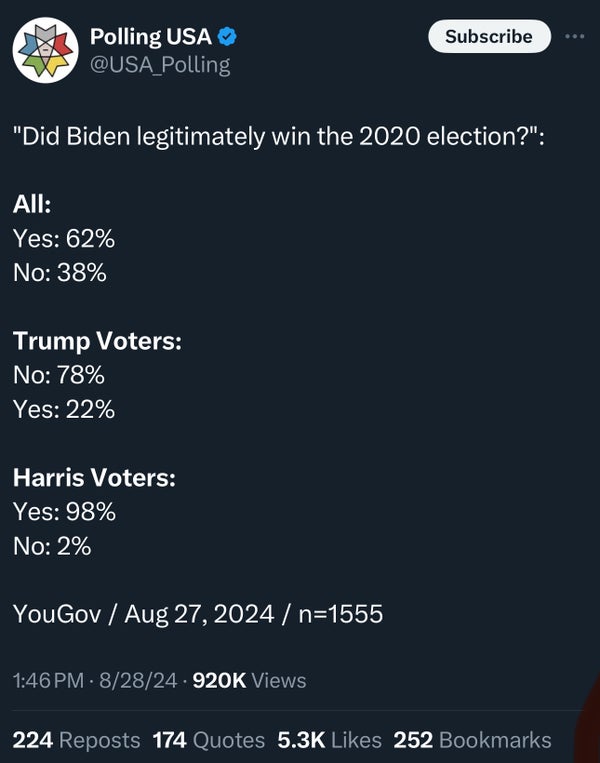The height and width of the screenshot is (763, 600).
Task: Click the All results heading
Action: [x=32, y=204]
